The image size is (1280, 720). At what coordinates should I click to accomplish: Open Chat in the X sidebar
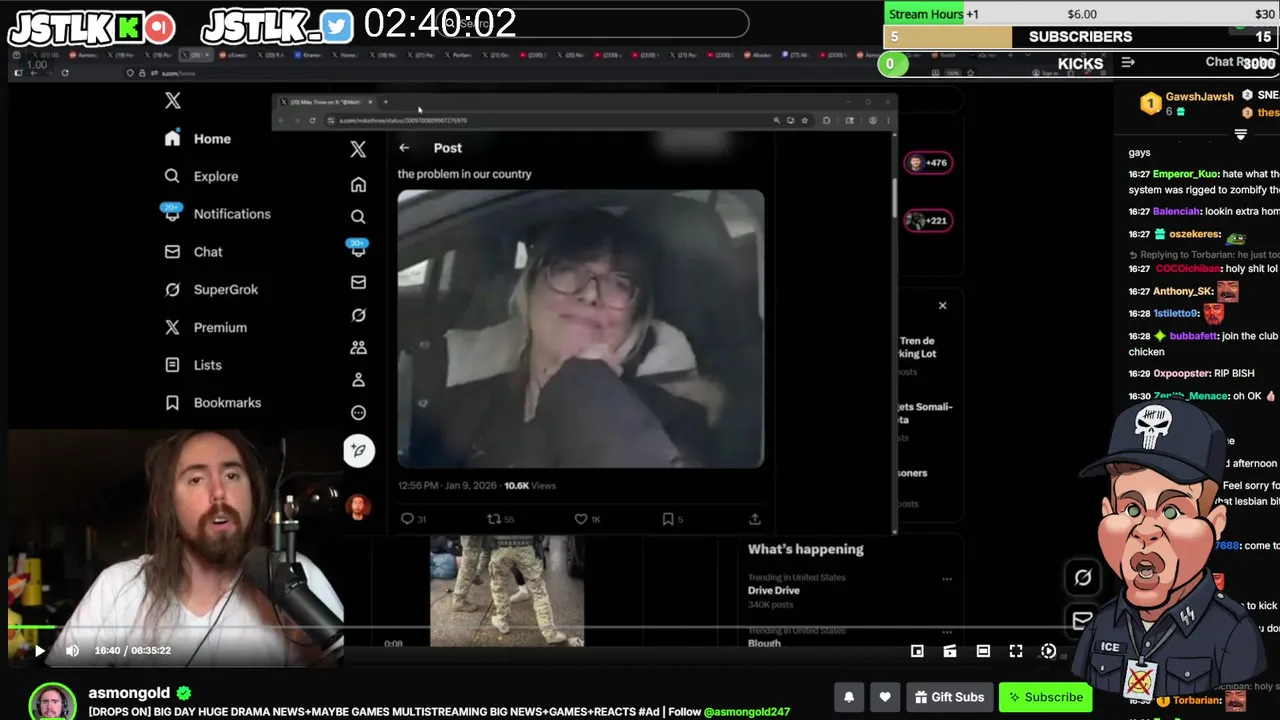(x=195, y=252)
